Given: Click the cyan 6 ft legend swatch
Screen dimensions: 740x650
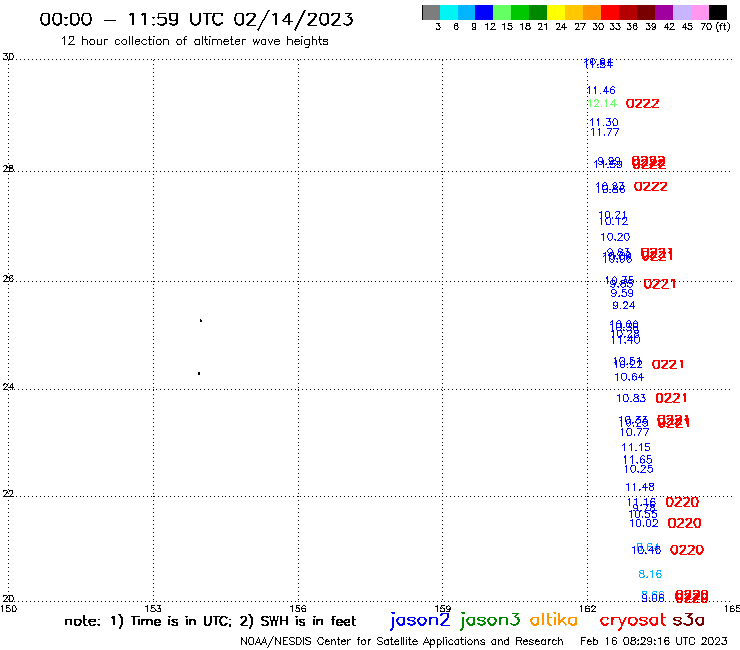Looking at the screenshot, I should (449, 12).
